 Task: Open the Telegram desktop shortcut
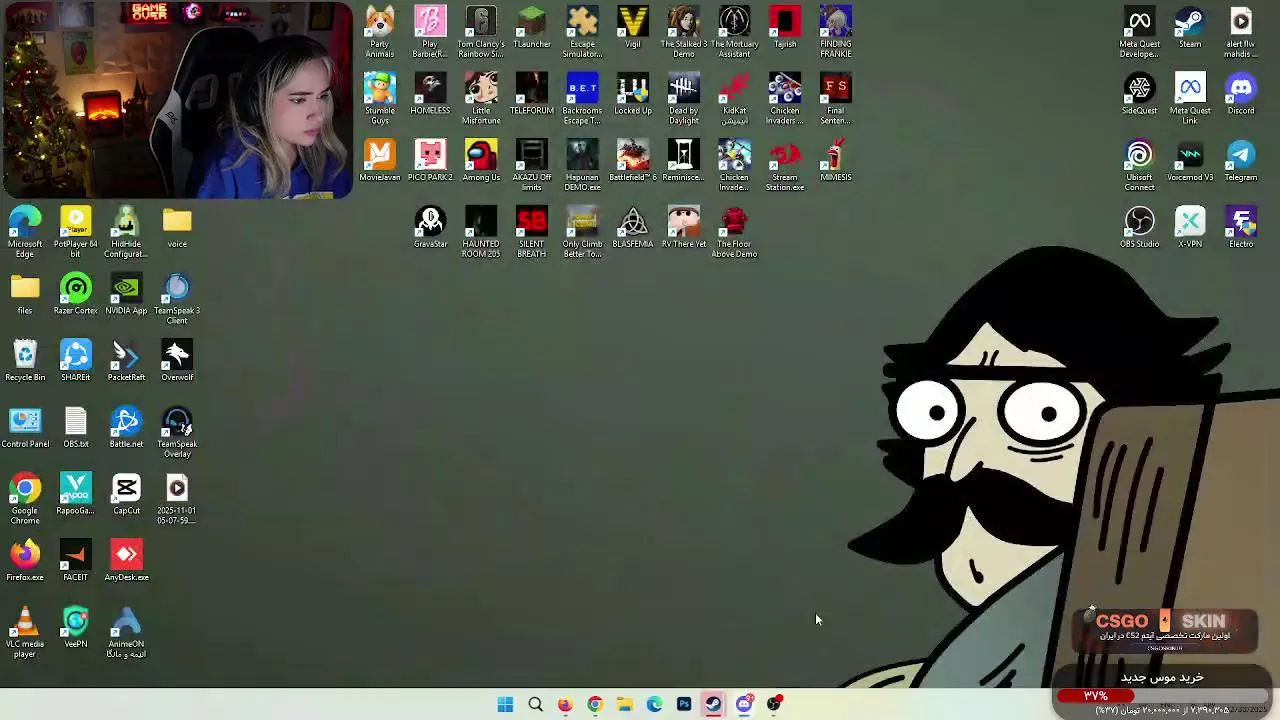(x=1241, y=161)
